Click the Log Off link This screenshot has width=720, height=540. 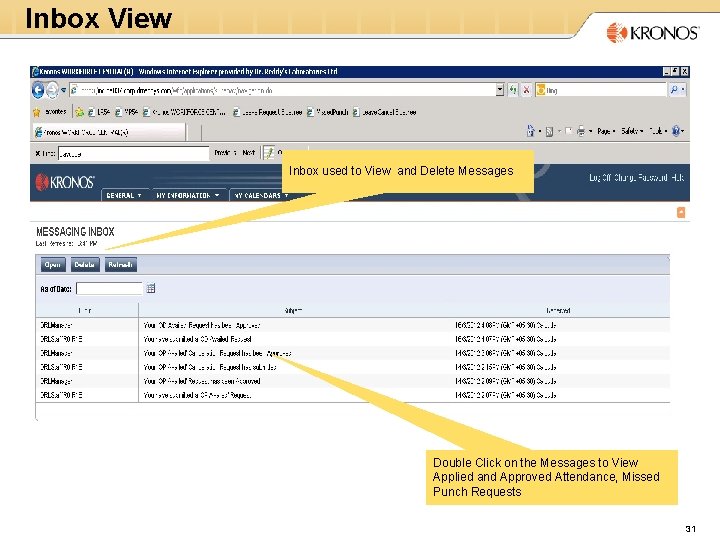pos(600,178)
